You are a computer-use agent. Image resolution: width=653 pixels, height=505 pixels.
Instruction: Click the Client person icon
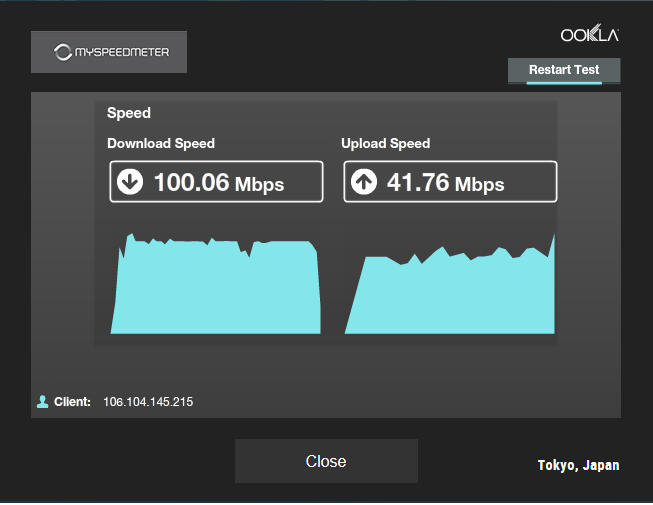pyautogui.click(x=42, y=402)
